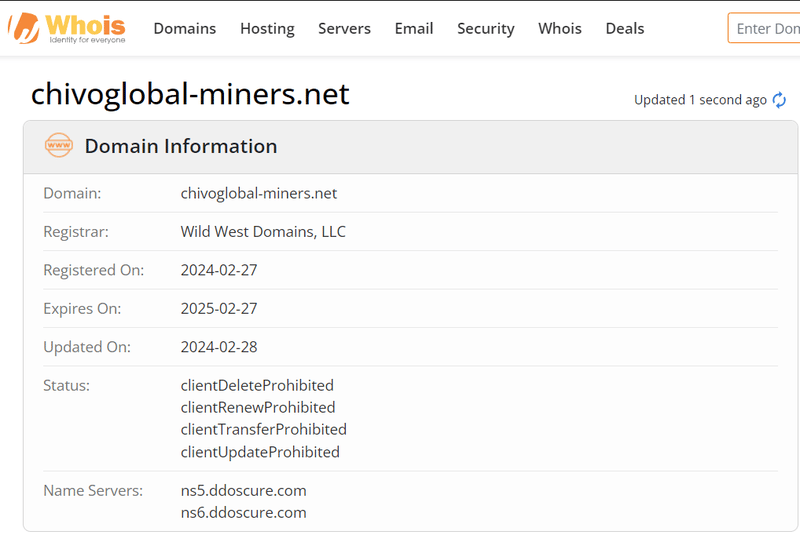Click the Updated 1 second ago text
Viewport: 800px width, 535px height.
point(700,100)
